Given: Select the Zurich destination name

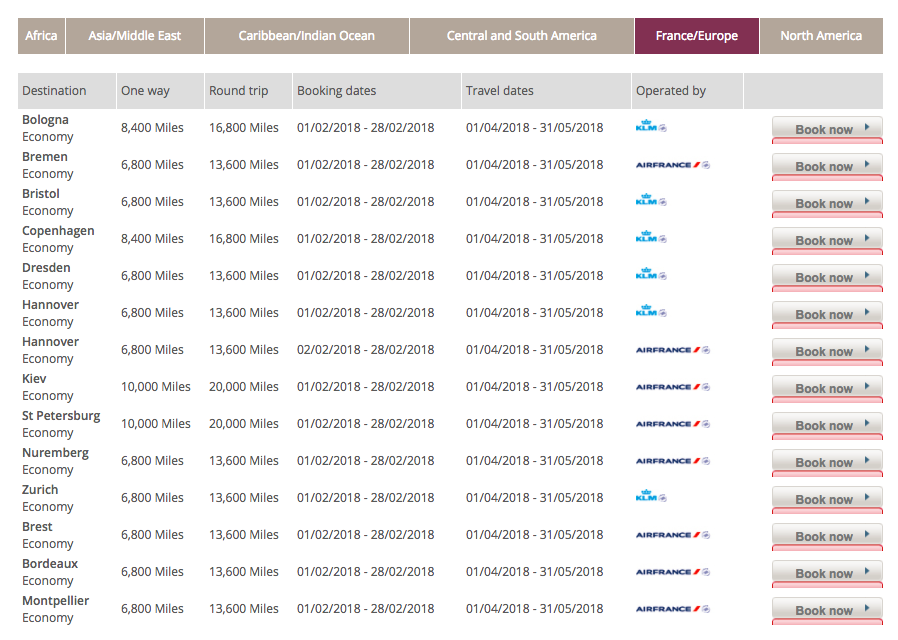Looking at the screenshot, I should coord(40,489).
